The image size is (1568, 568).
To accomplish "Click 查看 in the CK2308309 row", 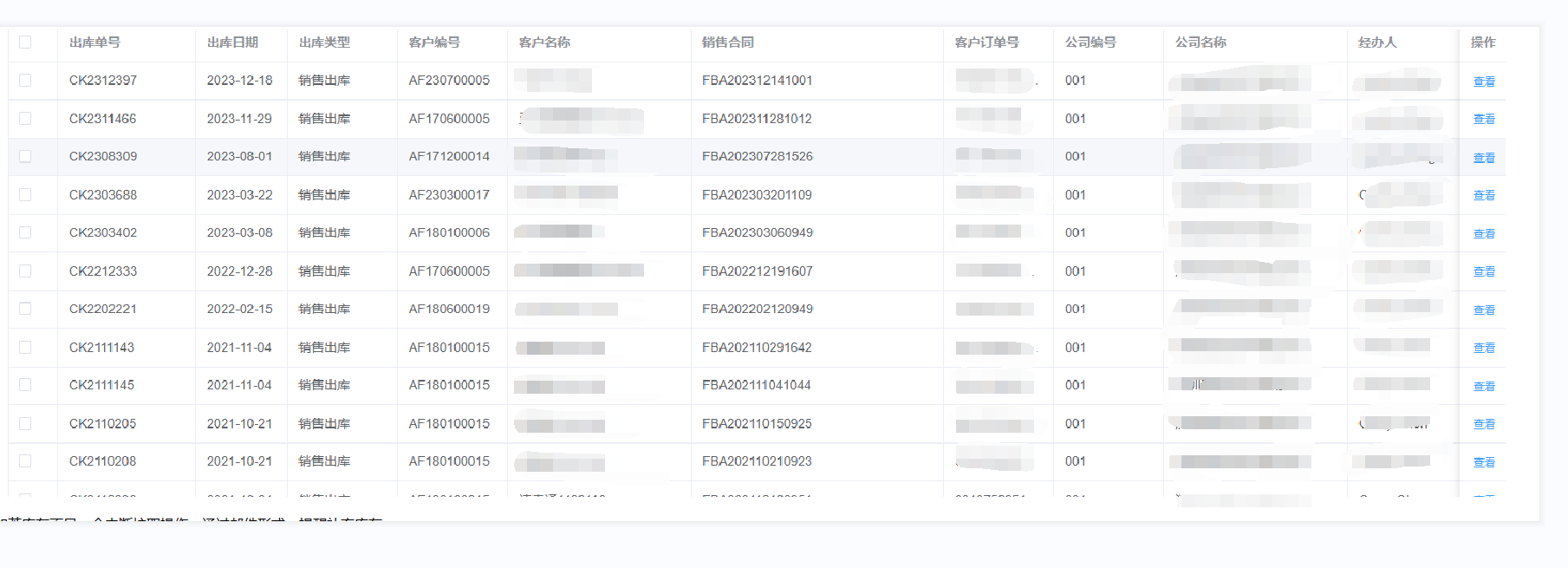I will coord(1484,158).
